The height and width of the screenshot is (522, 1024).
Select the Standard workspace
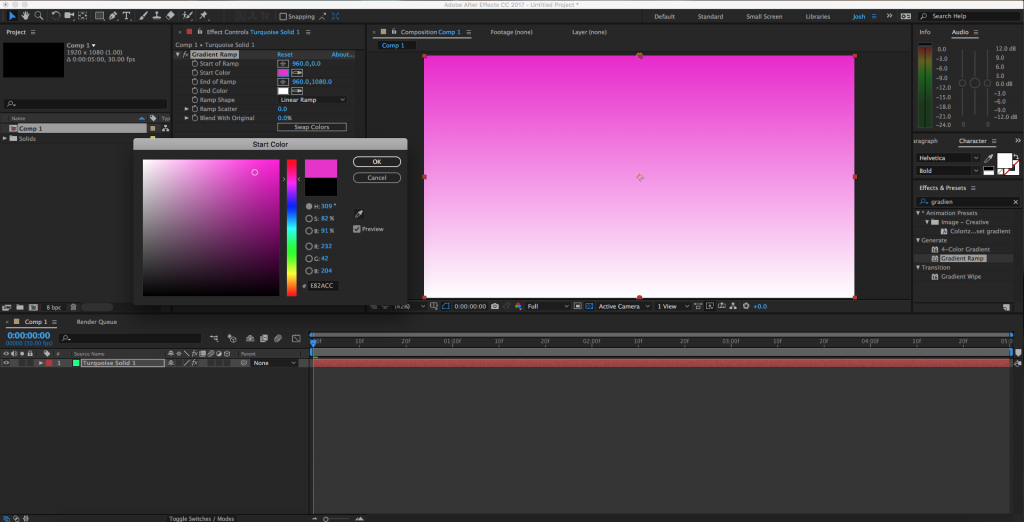(x=710, y=16)
